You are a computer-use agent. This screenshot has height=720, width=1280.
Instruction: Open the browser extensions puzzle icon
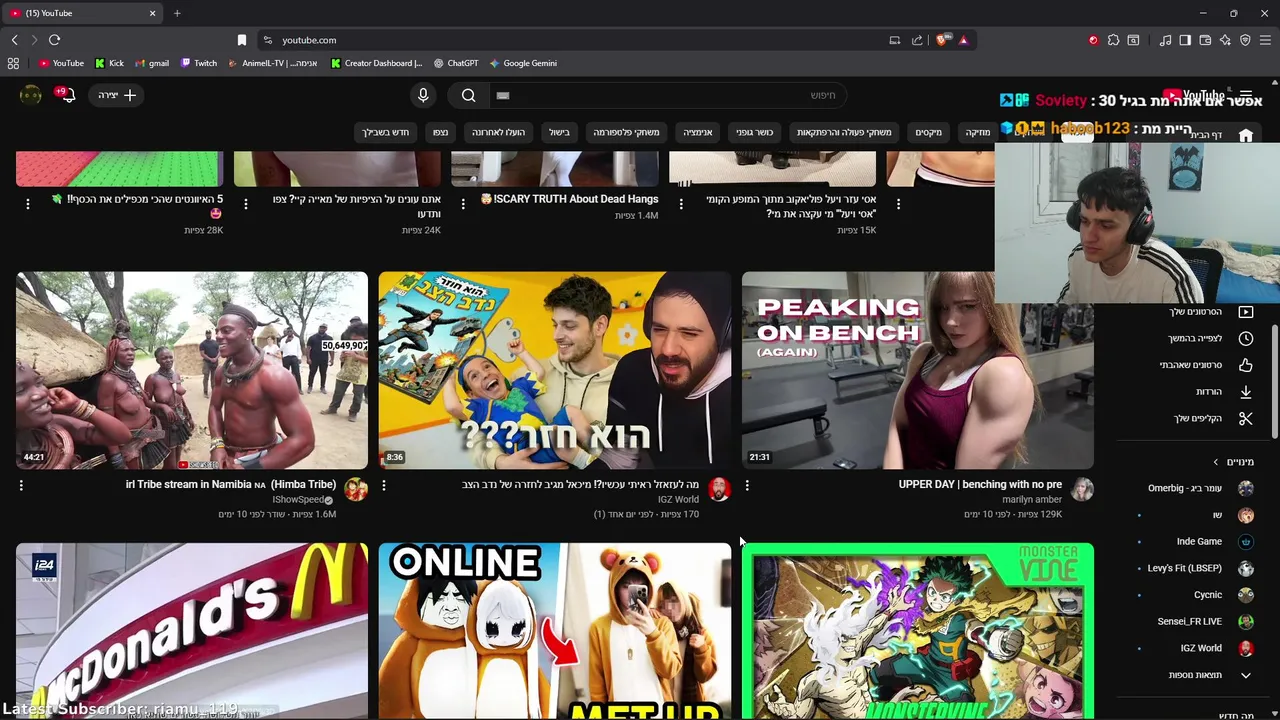click(x=1113, y=40)
